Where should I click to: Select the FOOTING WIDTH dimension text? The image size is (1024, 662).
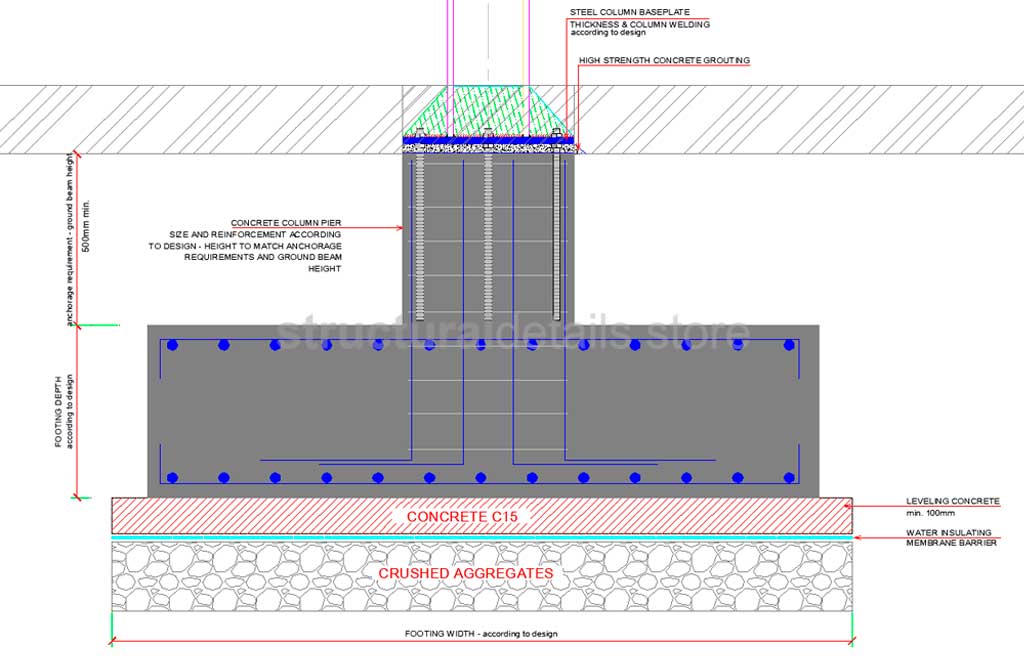click(480, 633)
